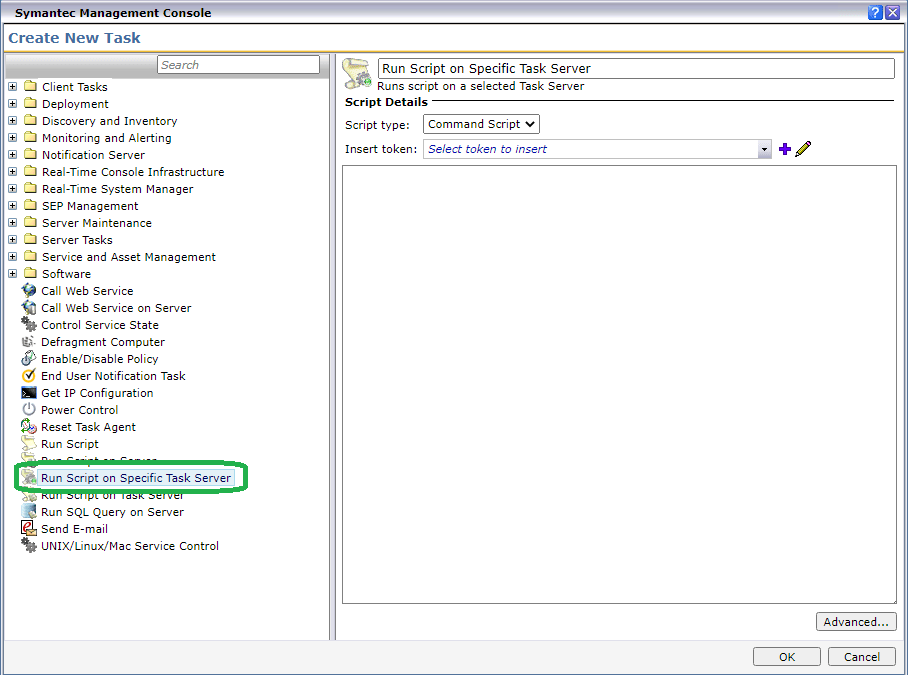The width and height of the screenshot is (909, 675).
Task: Click the Defragment Computer icon
Action: [x=29, y=342]
